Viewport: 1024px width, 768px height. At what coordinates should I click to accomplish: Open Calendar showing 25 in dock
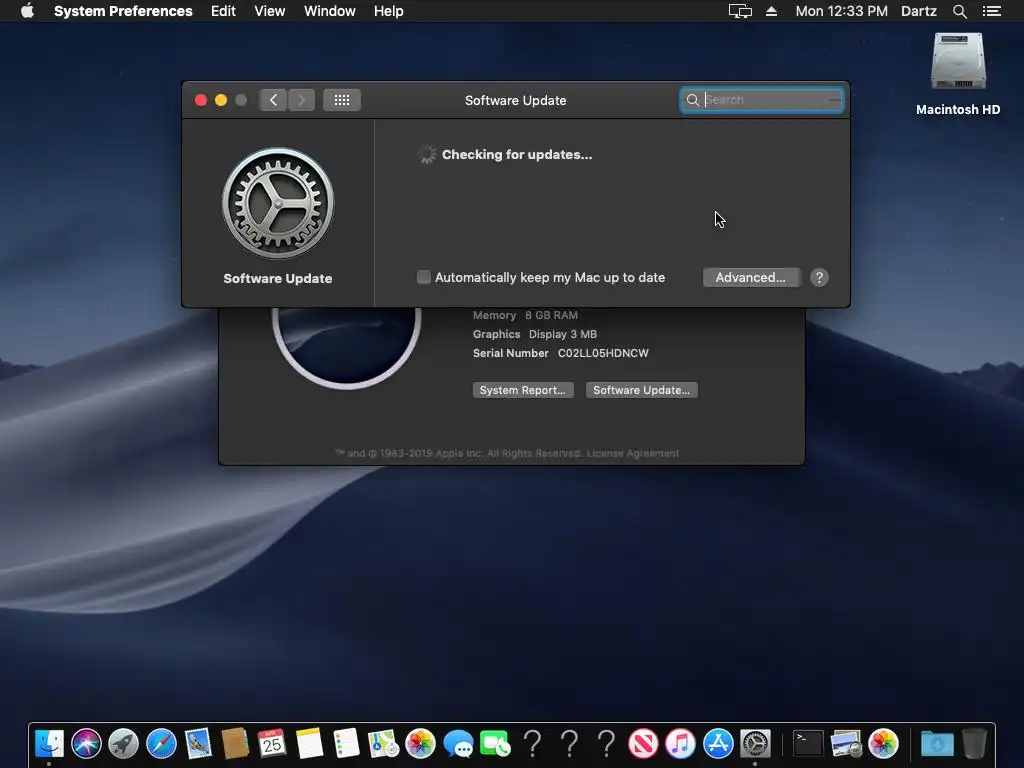tap(272, 744)
